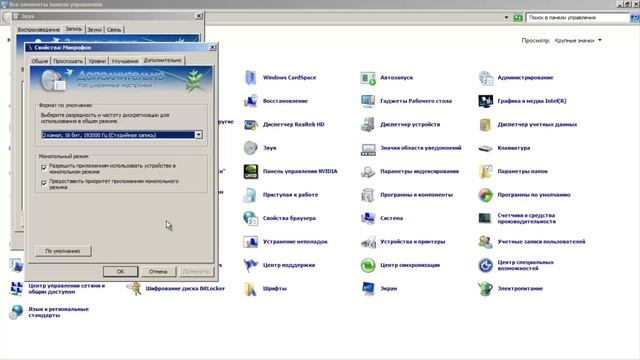Click the Отмена button in Microphone properties

[158, 271]
